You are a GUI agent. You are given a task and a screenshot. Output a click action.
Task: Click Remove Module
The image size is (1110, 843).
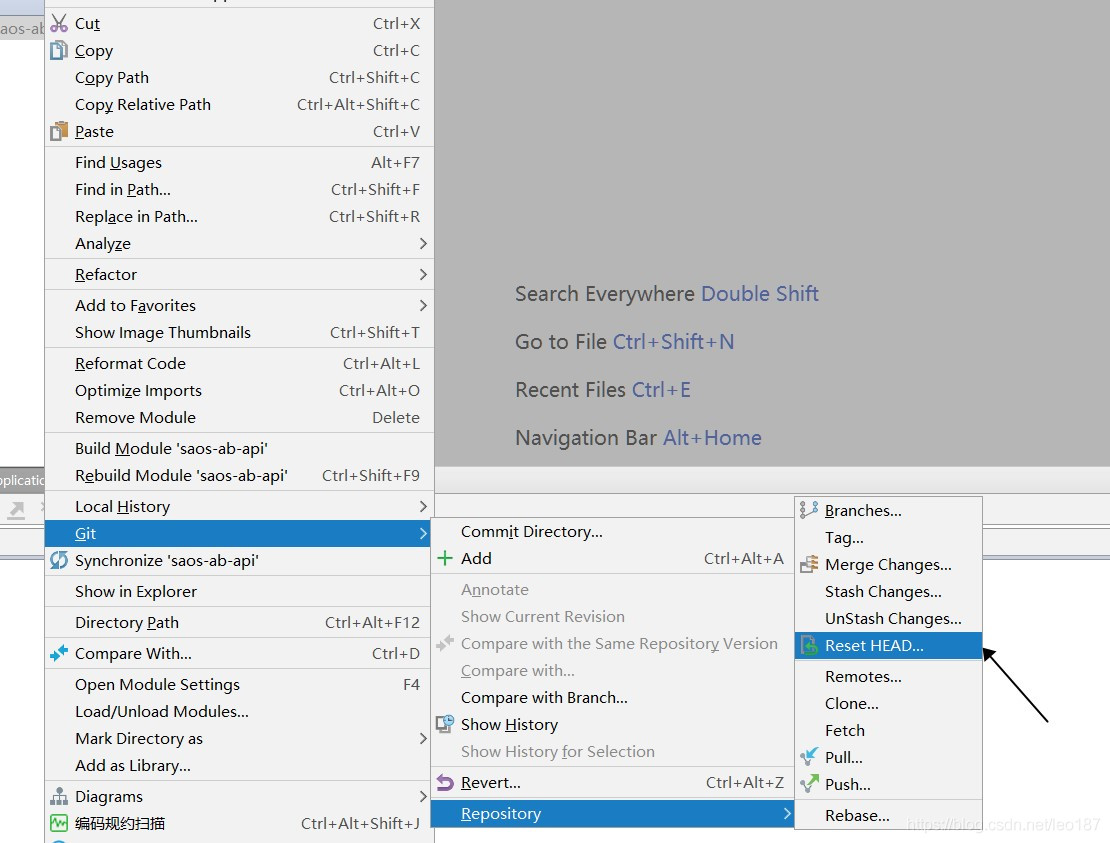tap(239, 417)
